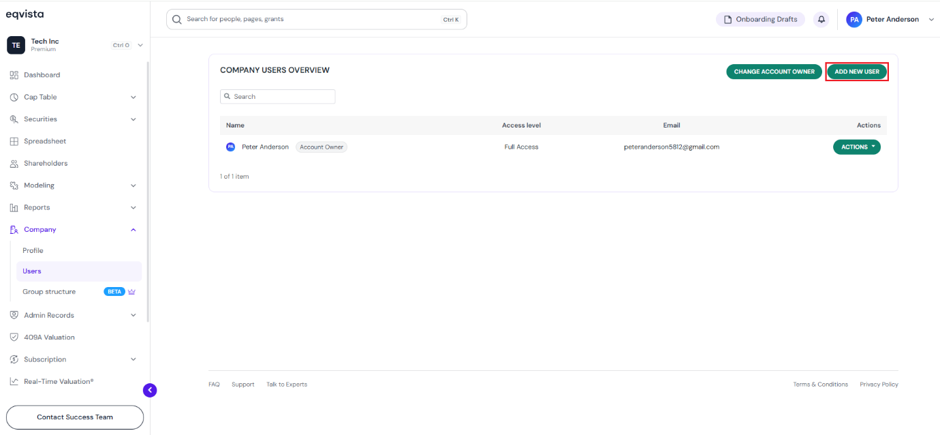This screenshot has width=940, height=435.
Task: Click Contact Success Team button
Action: click(x=75, y=418)
